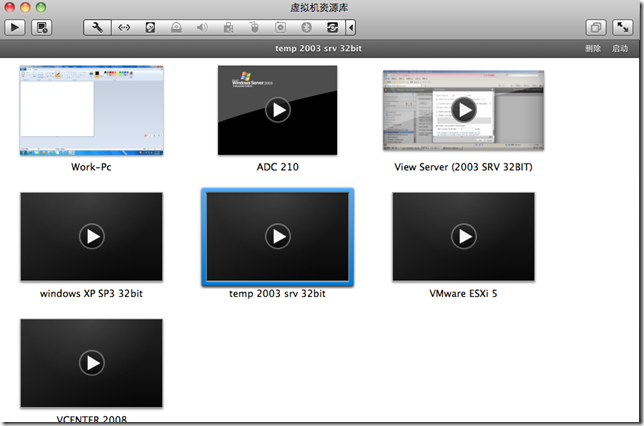Close the window with the red button
This screenshot has width=644, height=426.
(x=9, y=7)
